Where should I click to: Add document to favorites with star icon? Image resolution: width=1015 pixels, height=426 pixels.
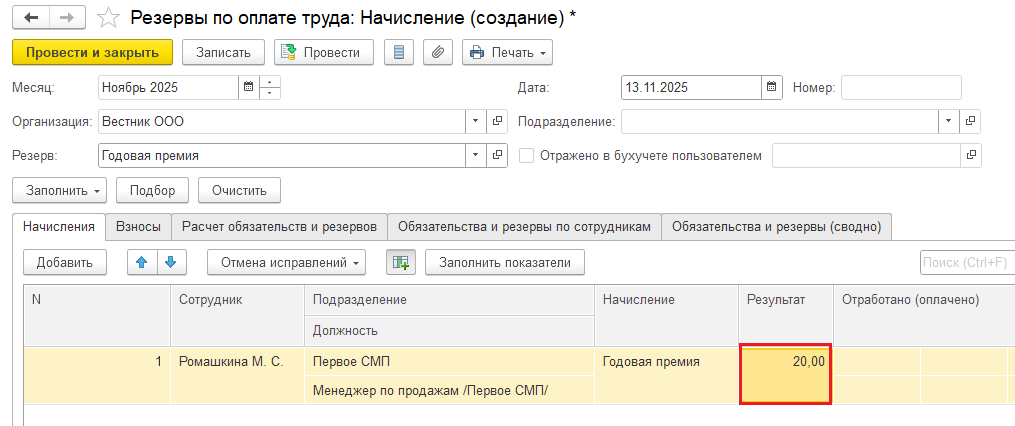tap(110, 18)
